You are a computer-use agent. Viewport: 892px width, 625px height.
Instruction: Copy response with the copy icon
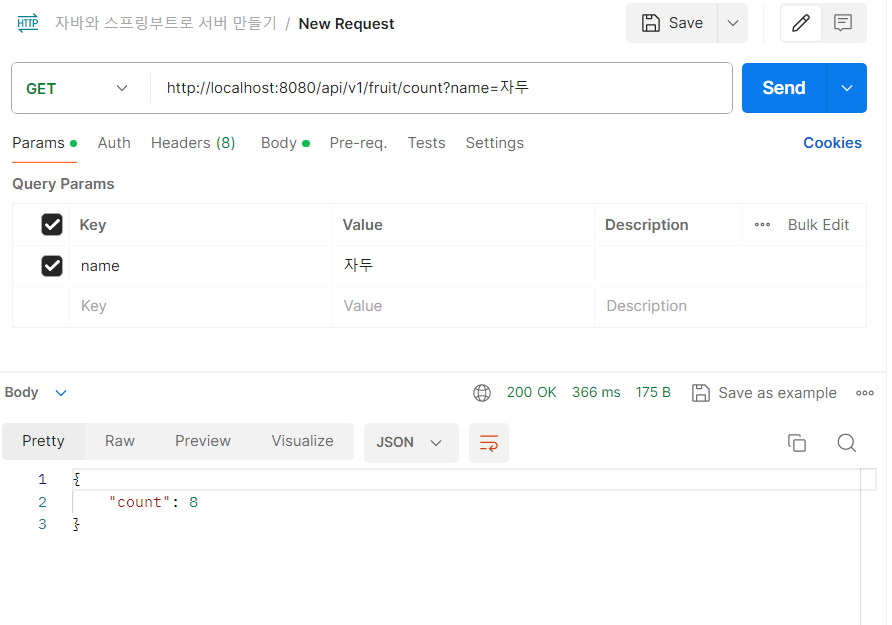tap(797, 443)
